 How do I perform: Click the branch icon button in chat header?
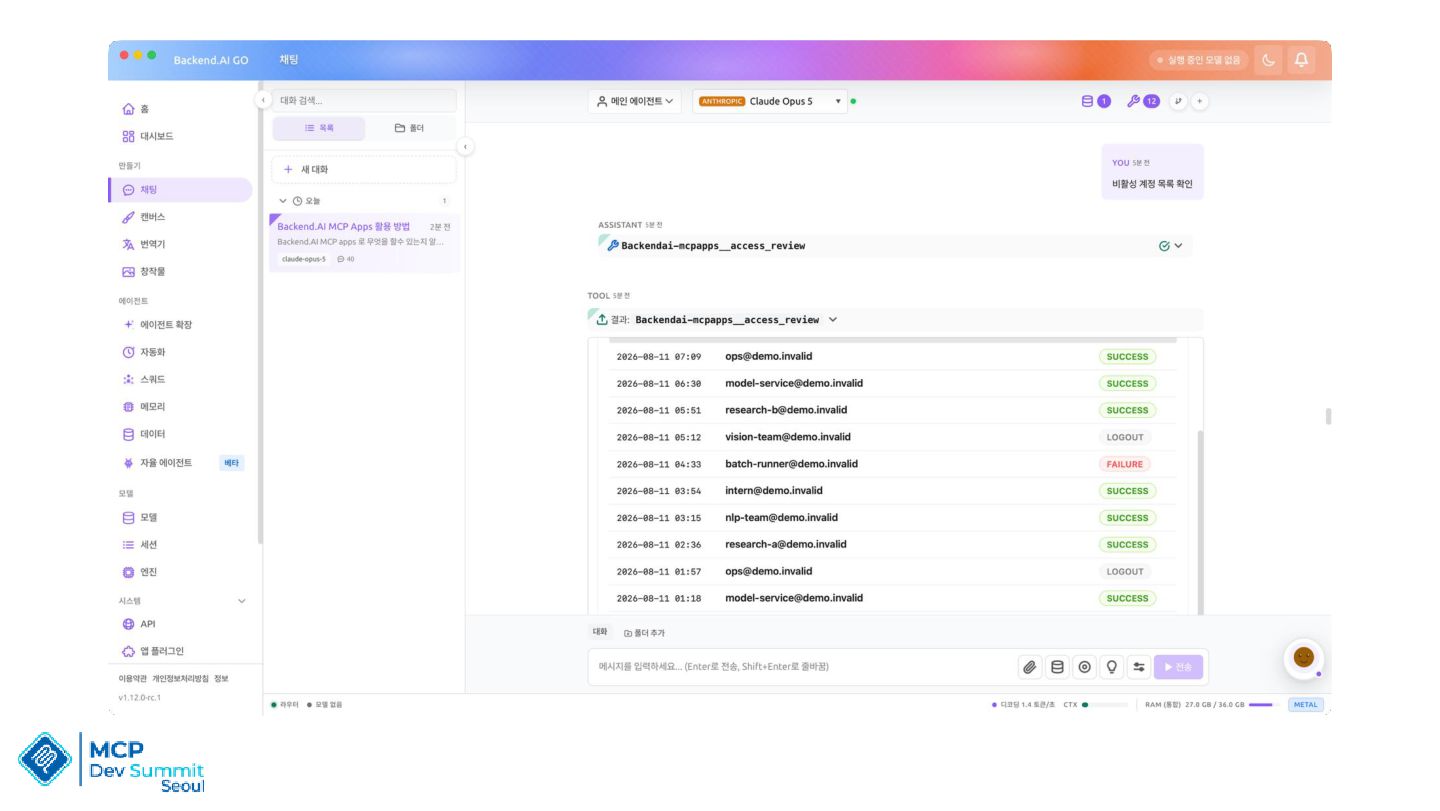(1178, 101)
